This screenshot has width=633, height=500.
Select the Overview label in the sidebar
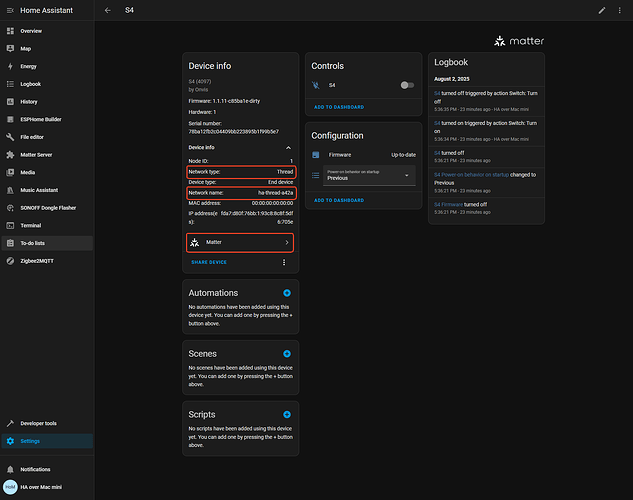point(31,31)
